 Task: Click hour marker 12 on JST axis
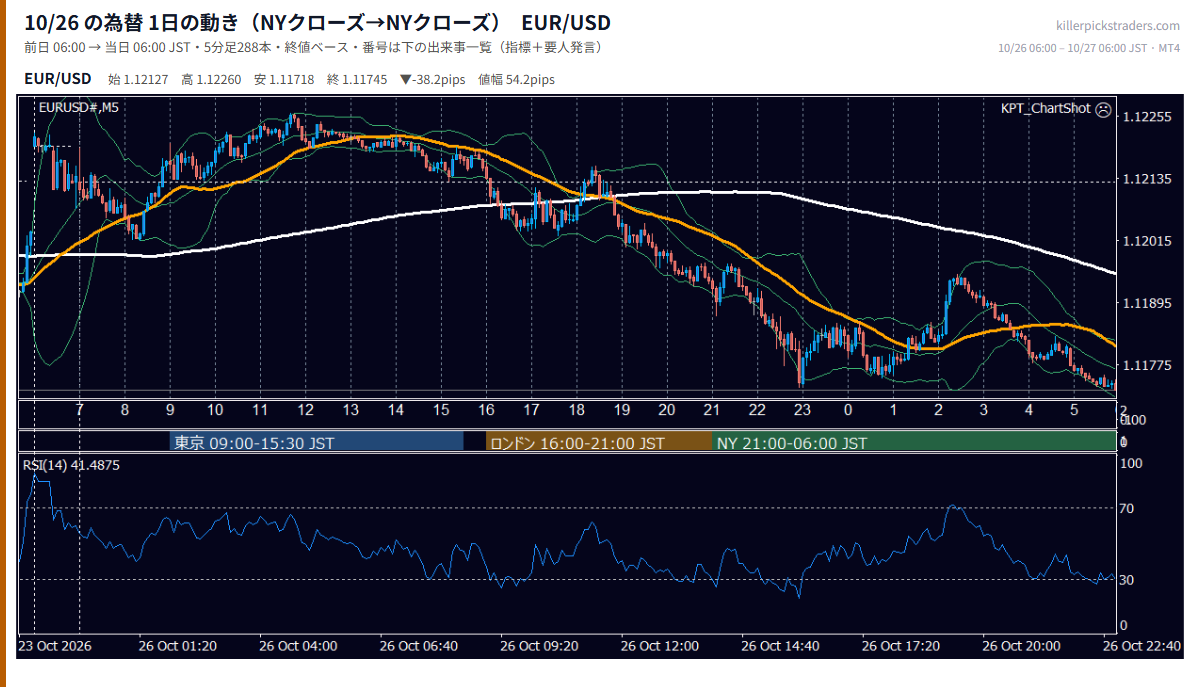tap(305, 410)
